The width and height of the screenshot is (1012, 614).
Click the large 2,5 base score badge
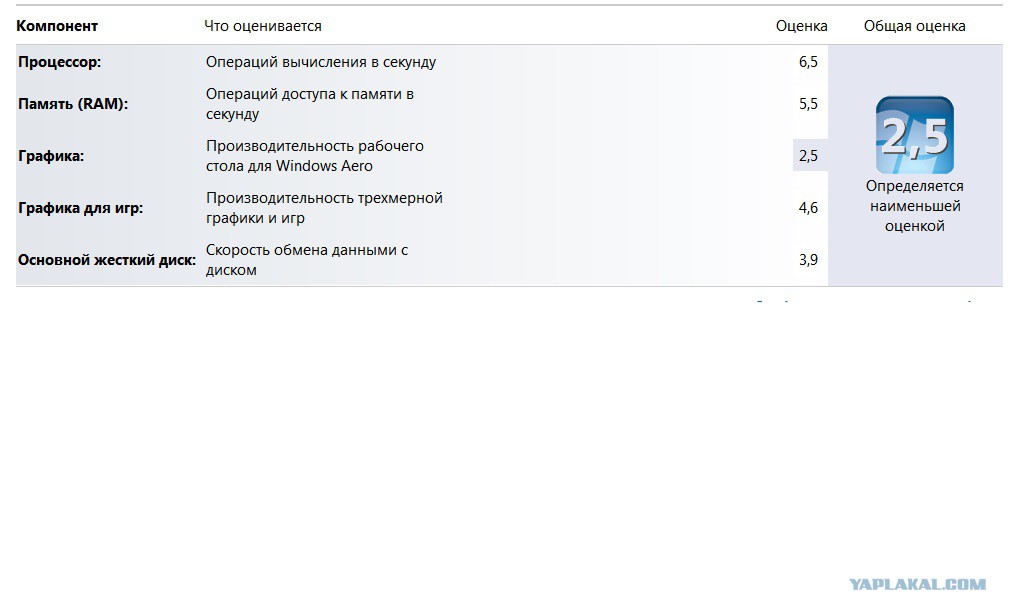point(914,135)
